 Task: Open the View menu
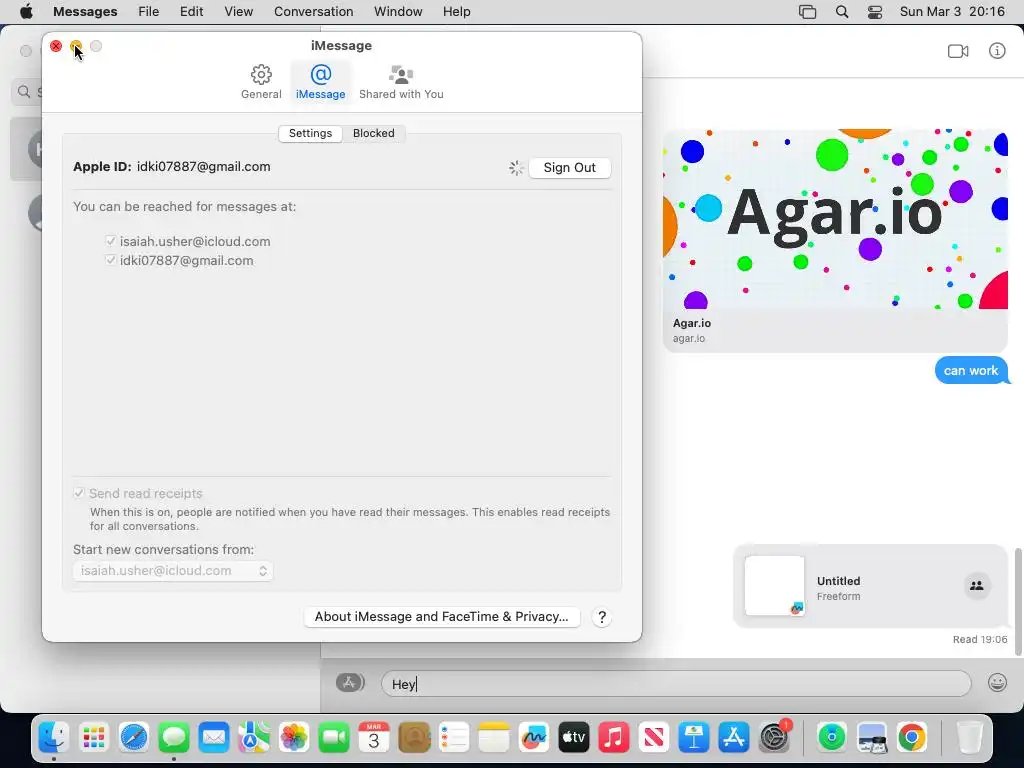coord(238,12)
